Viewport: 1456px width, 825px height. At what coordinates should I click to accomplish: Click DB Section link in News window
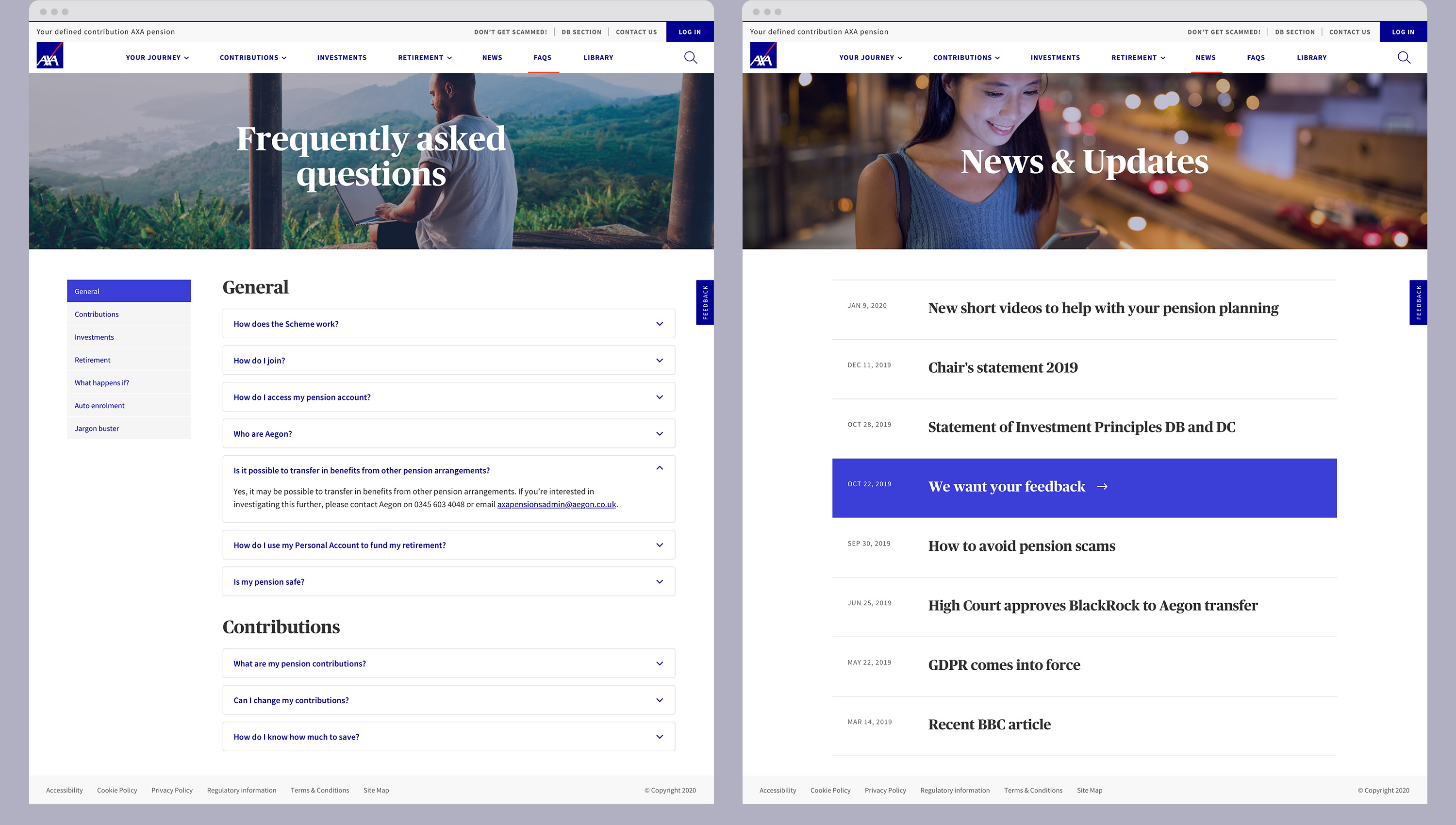1294,33
